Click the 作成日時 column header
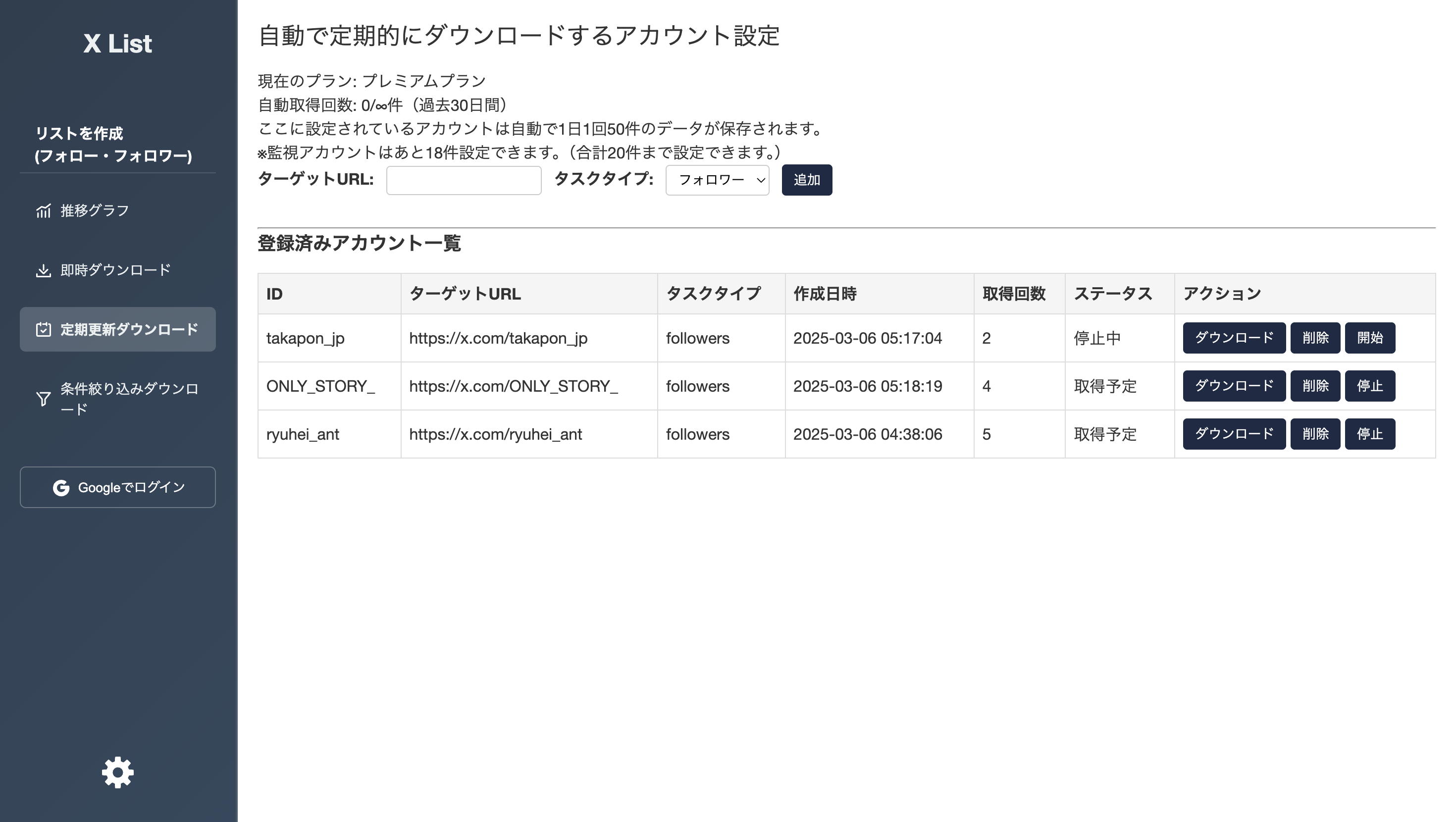The width and height of the screenshot is (1456, 822). click(880, 294)
